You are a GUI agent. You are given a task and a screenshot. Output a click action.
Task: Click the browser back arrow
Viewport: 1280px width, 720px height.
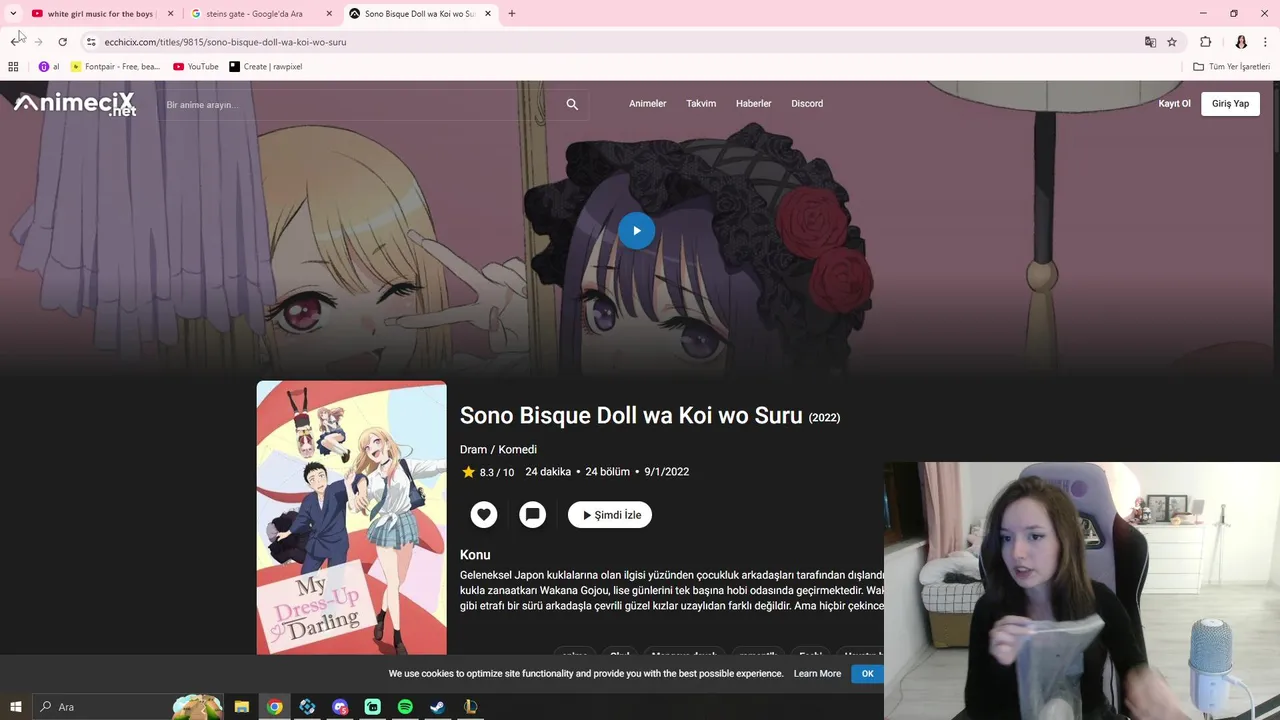15,42
